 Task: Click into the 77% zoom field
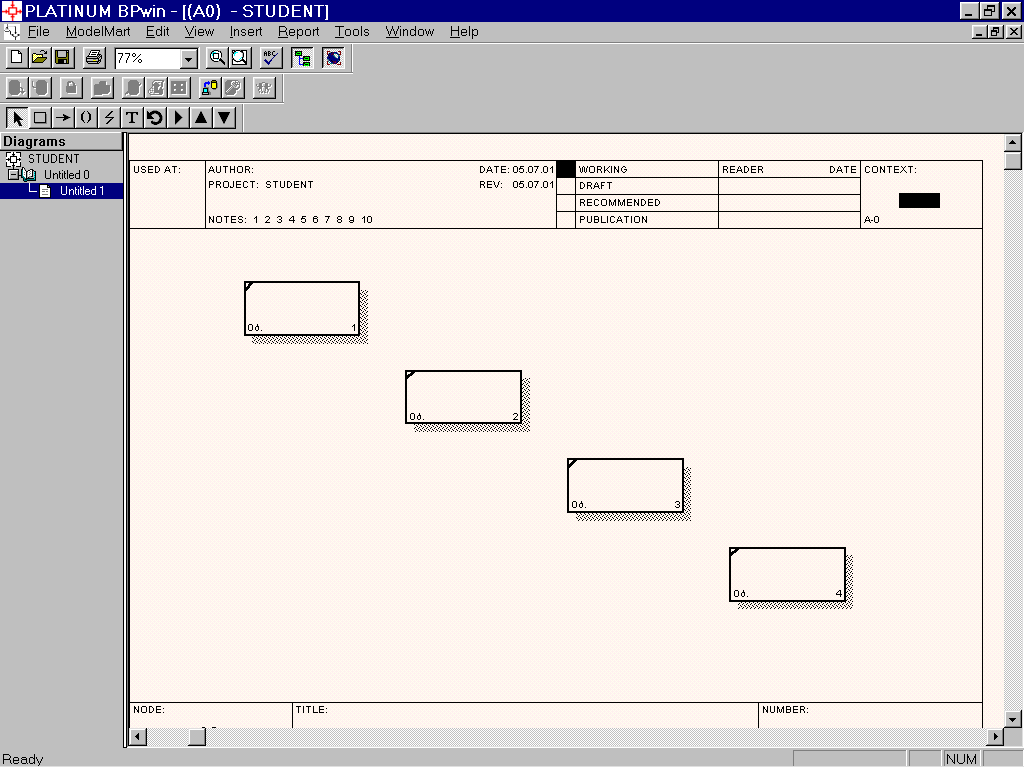(148, 59)
